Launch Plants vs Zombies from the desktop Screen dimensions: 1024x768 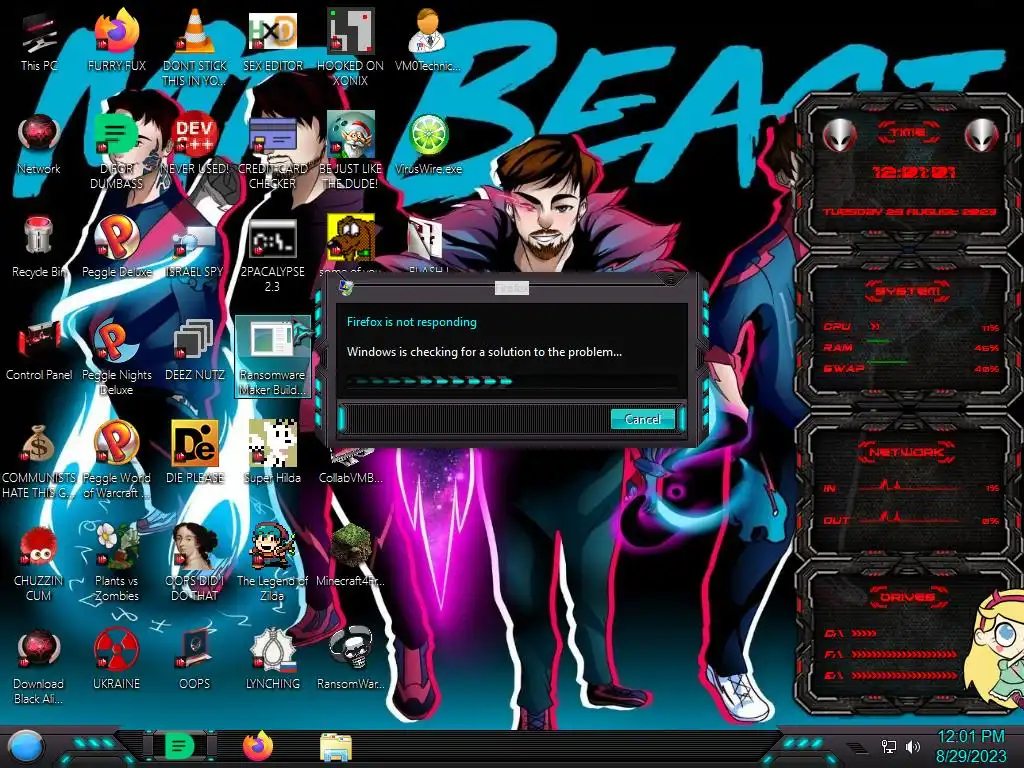pyautogui.click(x=117, y=563)
